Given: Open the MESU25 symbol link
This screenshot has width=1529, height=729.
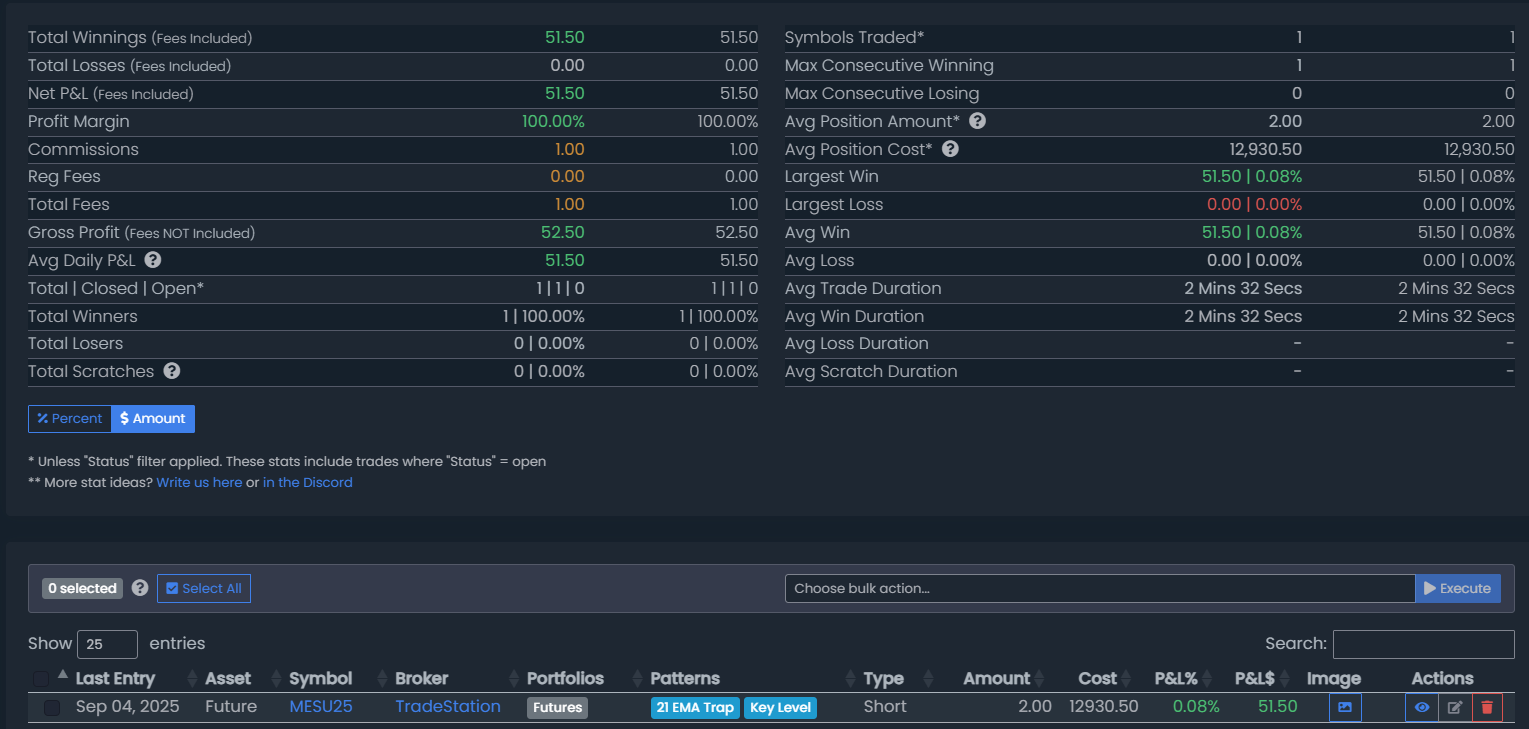Looking at the screenshot, I should tap(321, 707).
